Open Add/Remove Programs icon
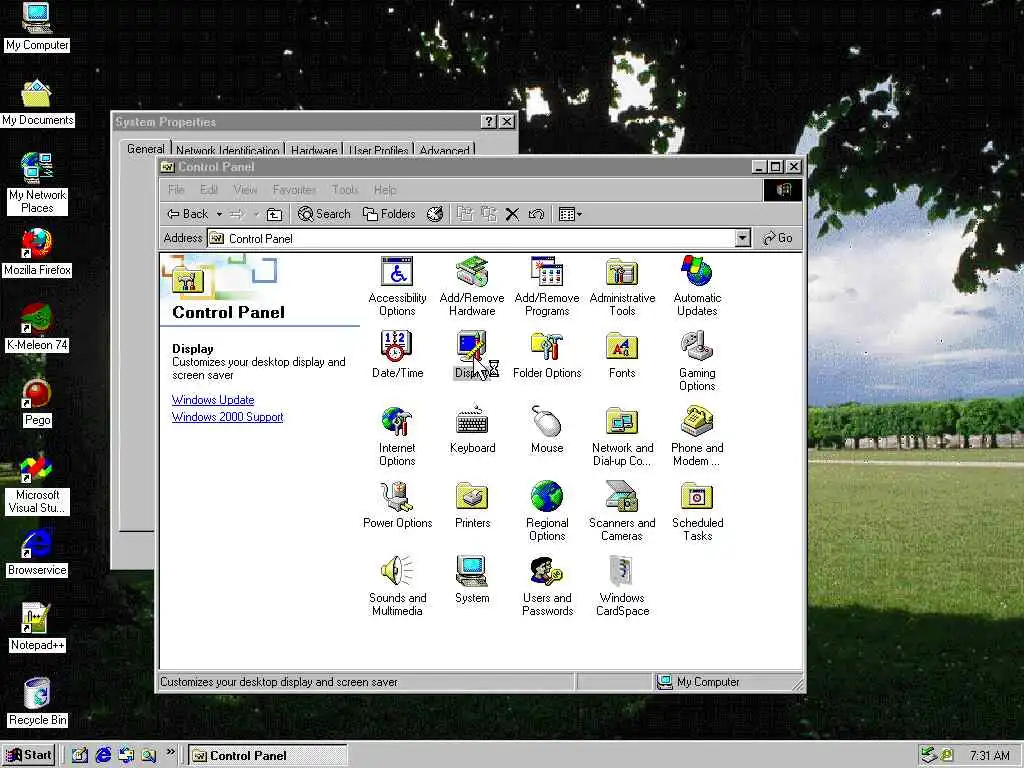 547,286
